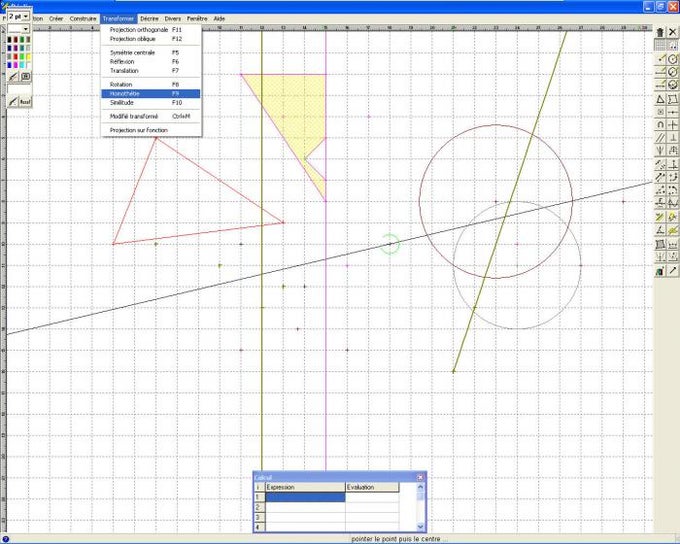The width and height of the screenshot is (680, 544).
Task: Choose Similitude menu entry
Action: (150, 103)
